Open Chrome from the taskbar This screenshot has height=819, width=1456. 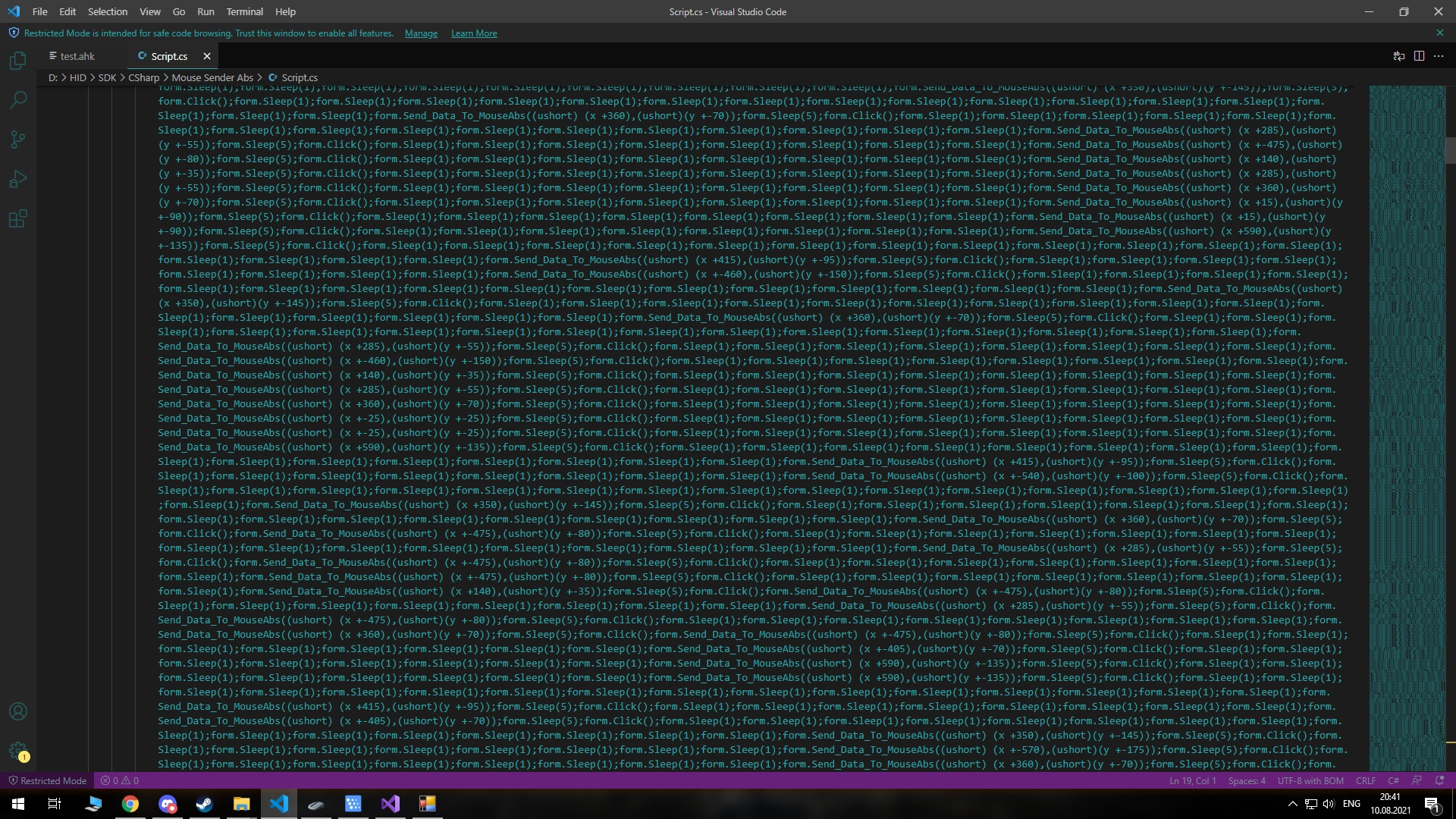130,804
